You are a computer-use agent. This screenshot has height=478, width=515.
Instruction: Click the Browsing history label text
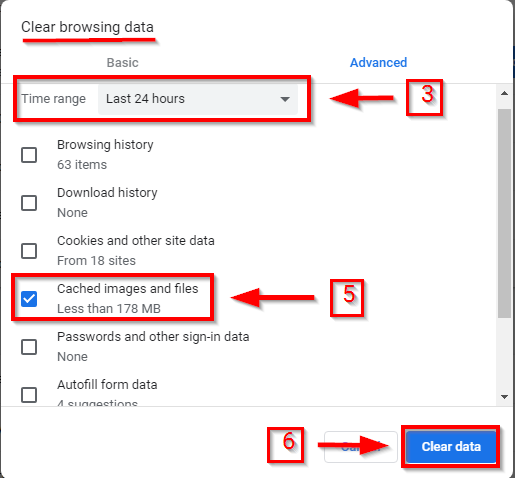click(x=105, y=145)
